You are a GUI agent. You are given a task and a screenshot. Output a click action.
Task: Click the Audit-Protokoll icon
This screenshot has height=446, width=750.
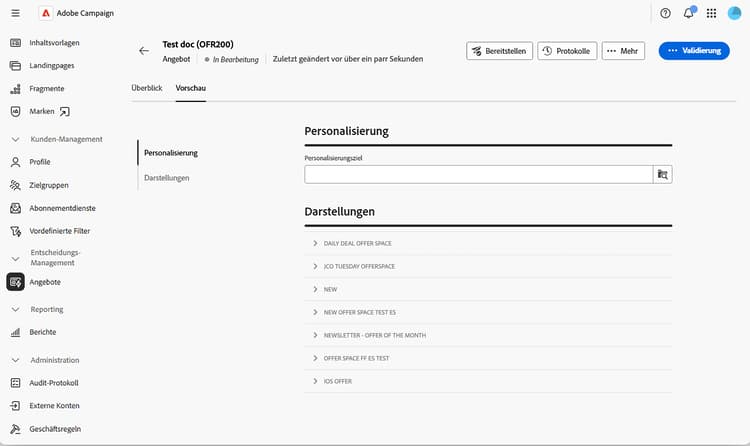coord(15,383)
